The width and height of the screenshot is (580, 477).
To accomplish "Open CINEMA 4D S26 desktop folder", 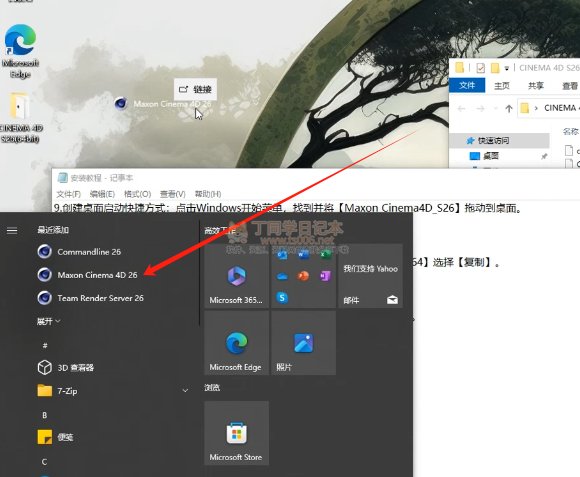I will (20, 118).
